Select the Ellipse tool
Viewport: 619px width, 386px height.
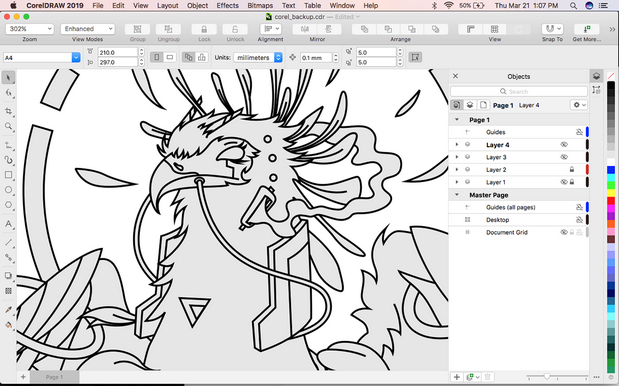point(8,190)
